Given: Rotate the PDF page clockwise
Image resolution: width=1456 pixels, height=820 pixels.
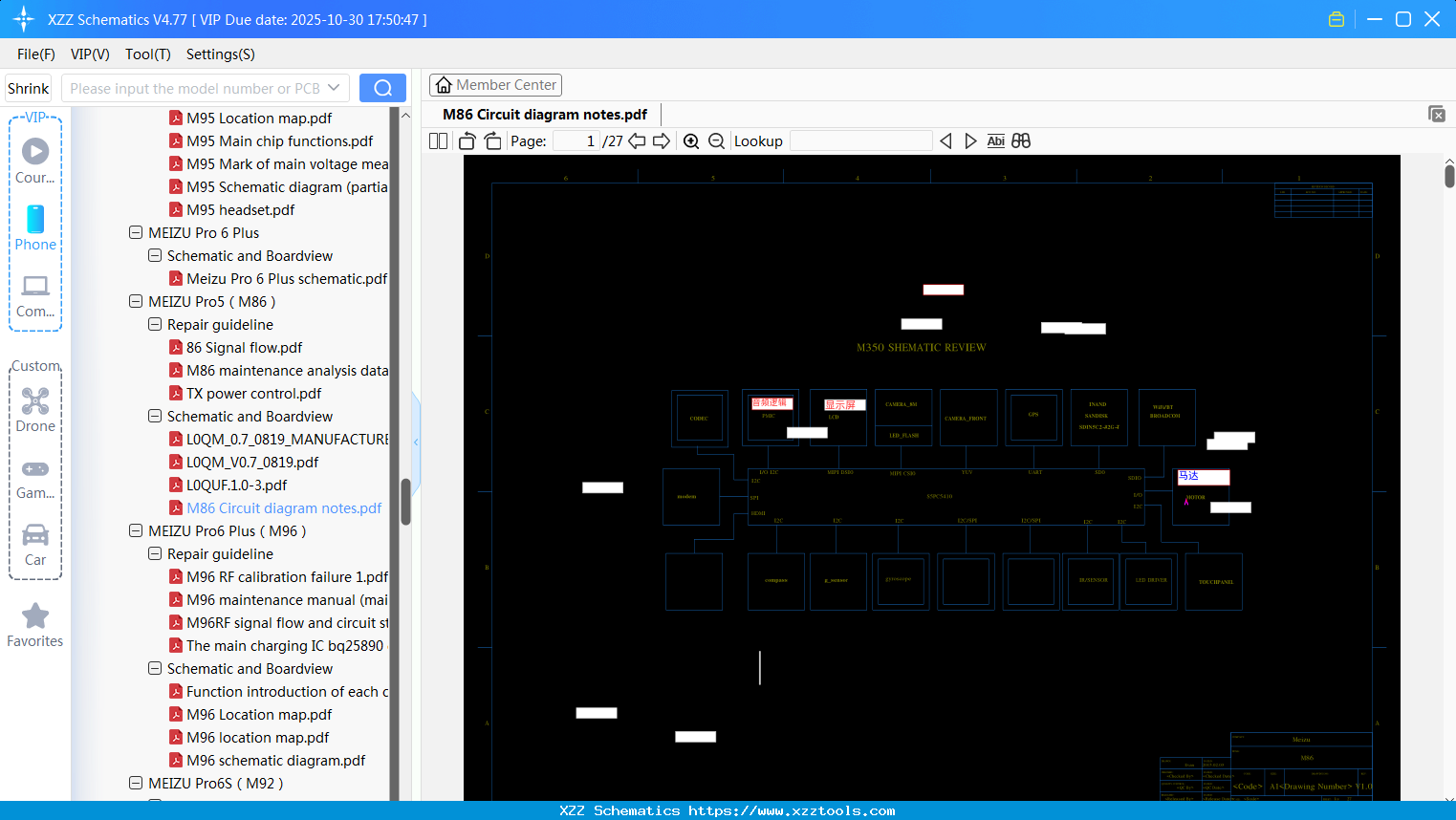Looking at the screenshot, I should 492,141.
